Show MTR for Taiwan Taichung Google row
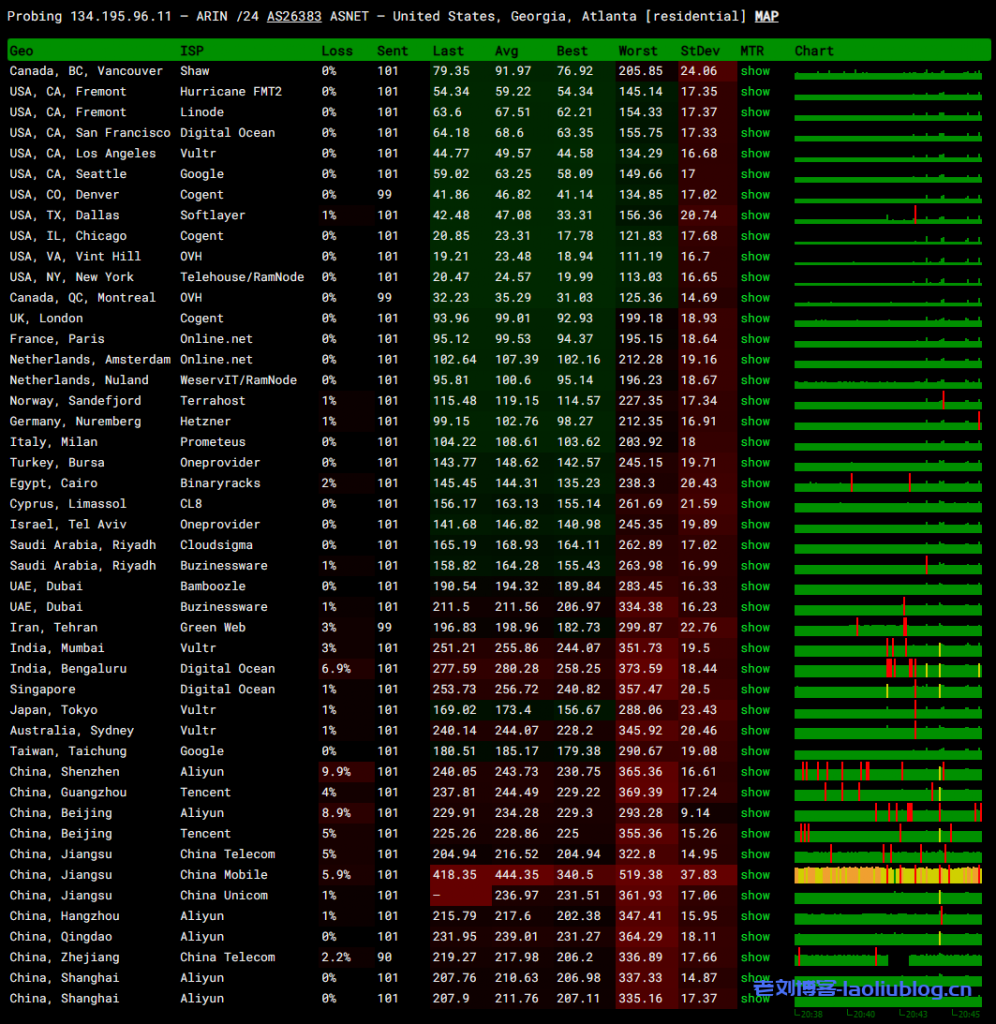 click(755, 751)
